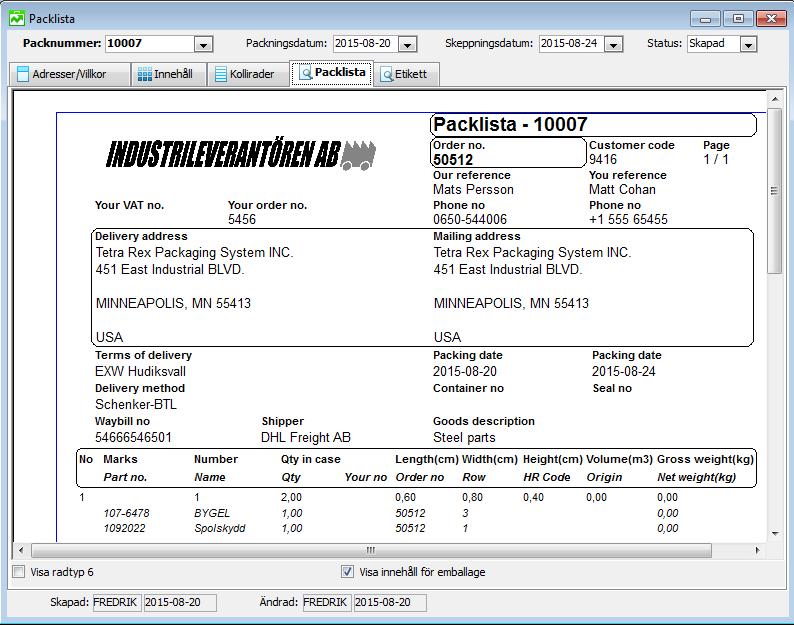Click Terms of delivery EXW Hudiksvall
The width and height of the screenshot is (794, 625).
[140, 371]
